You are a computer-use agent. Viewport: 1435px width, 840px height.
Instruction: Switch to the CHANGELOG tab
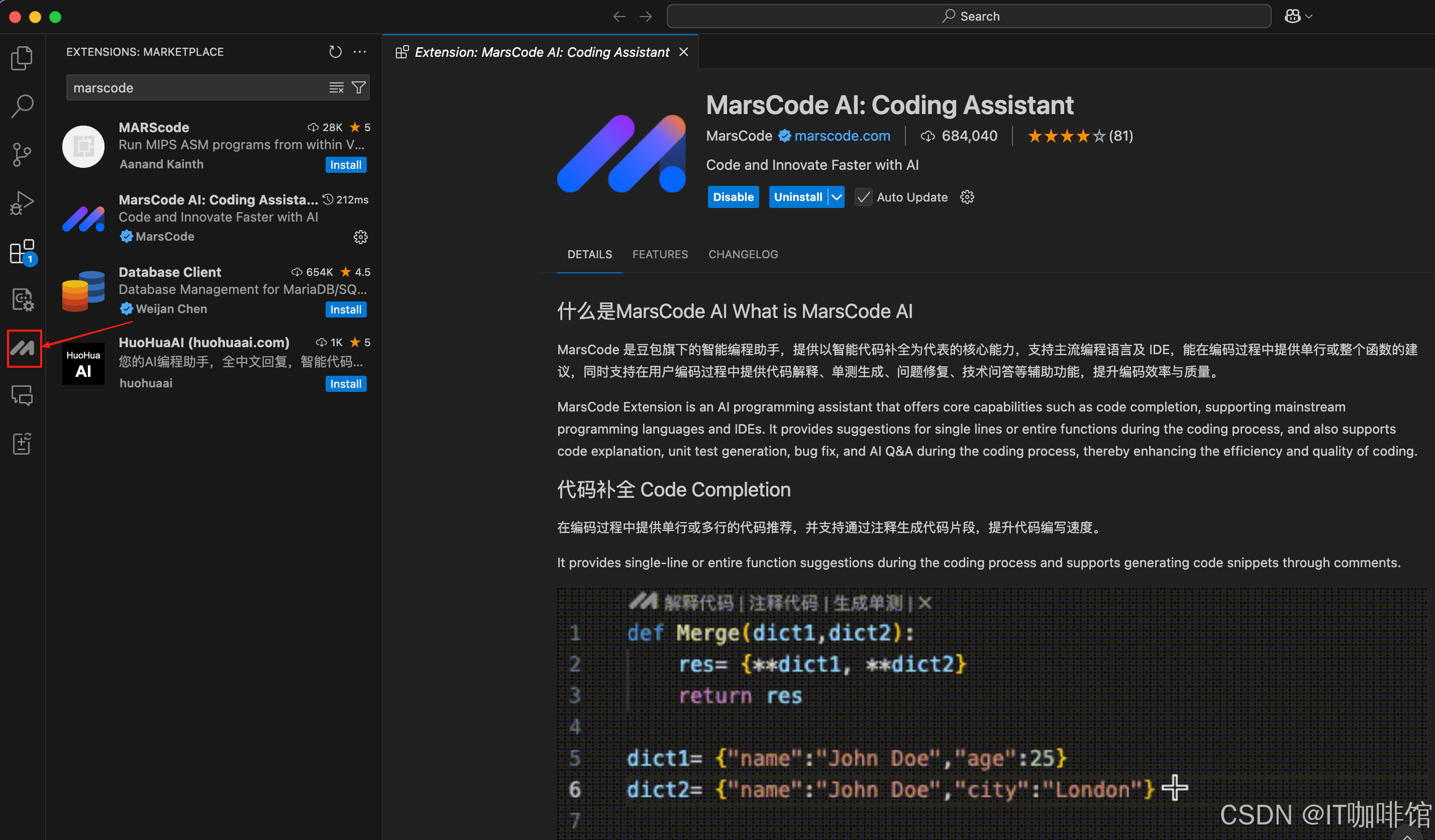(x=743, y=255)
